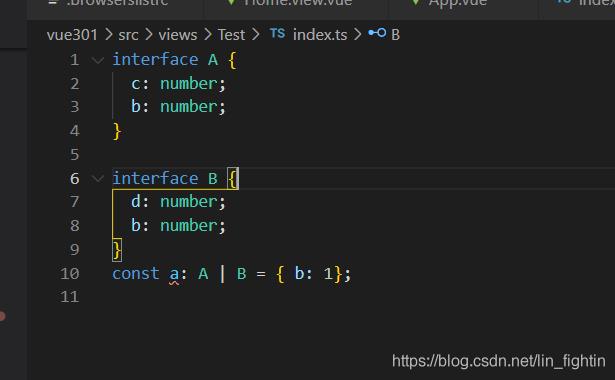Click type B in union on line 10
Viewport: 615px width, 380px height.
(x=242, y=274)
